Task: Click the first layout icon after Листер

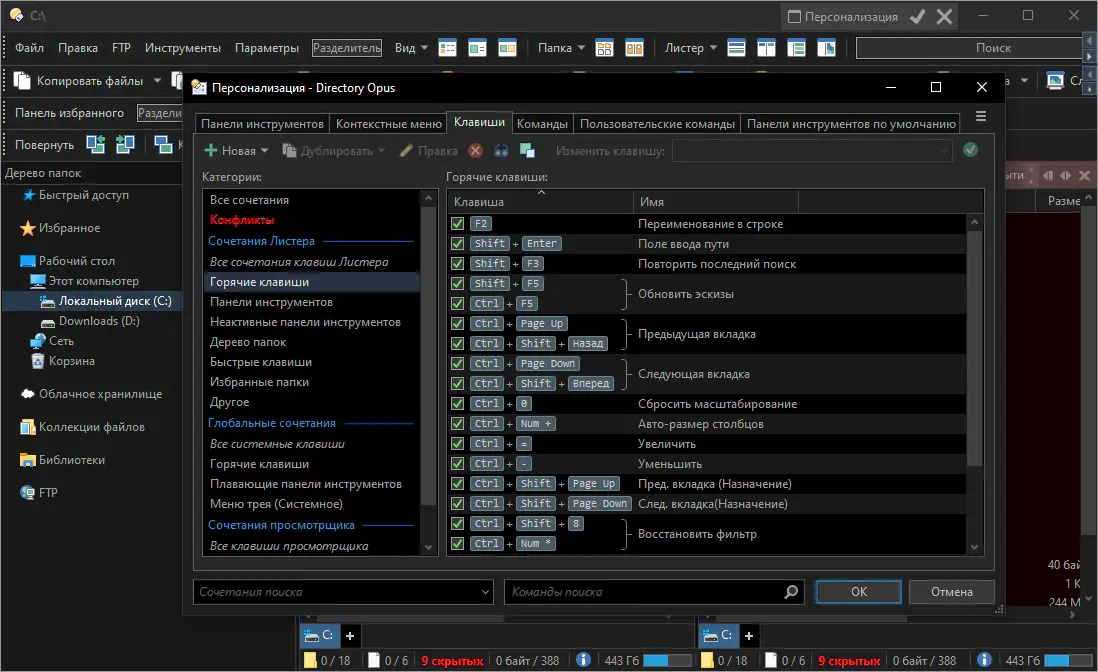Action: tap(737, 48)
